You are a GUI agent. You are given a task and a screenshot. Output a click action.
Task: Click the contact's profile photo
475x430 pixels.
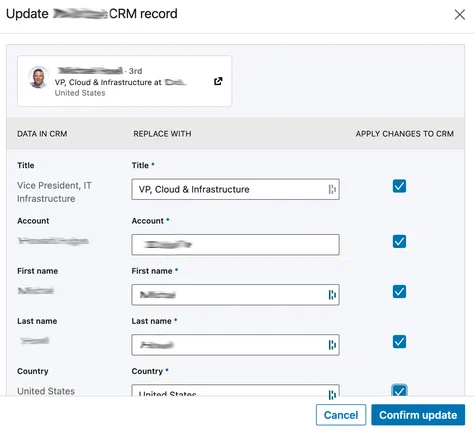(x=38, y=77)
